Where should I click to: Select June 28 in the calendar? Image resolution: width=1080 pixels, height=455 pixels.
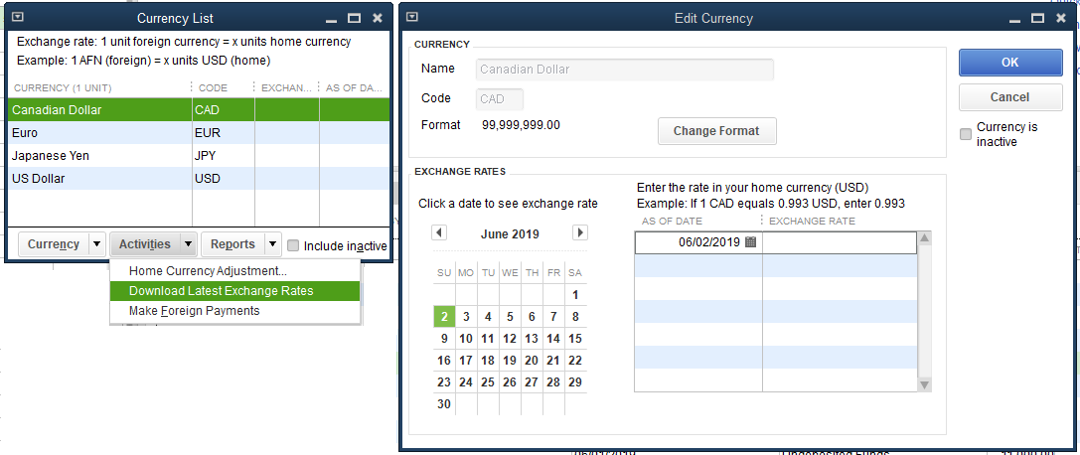(553, 382)
